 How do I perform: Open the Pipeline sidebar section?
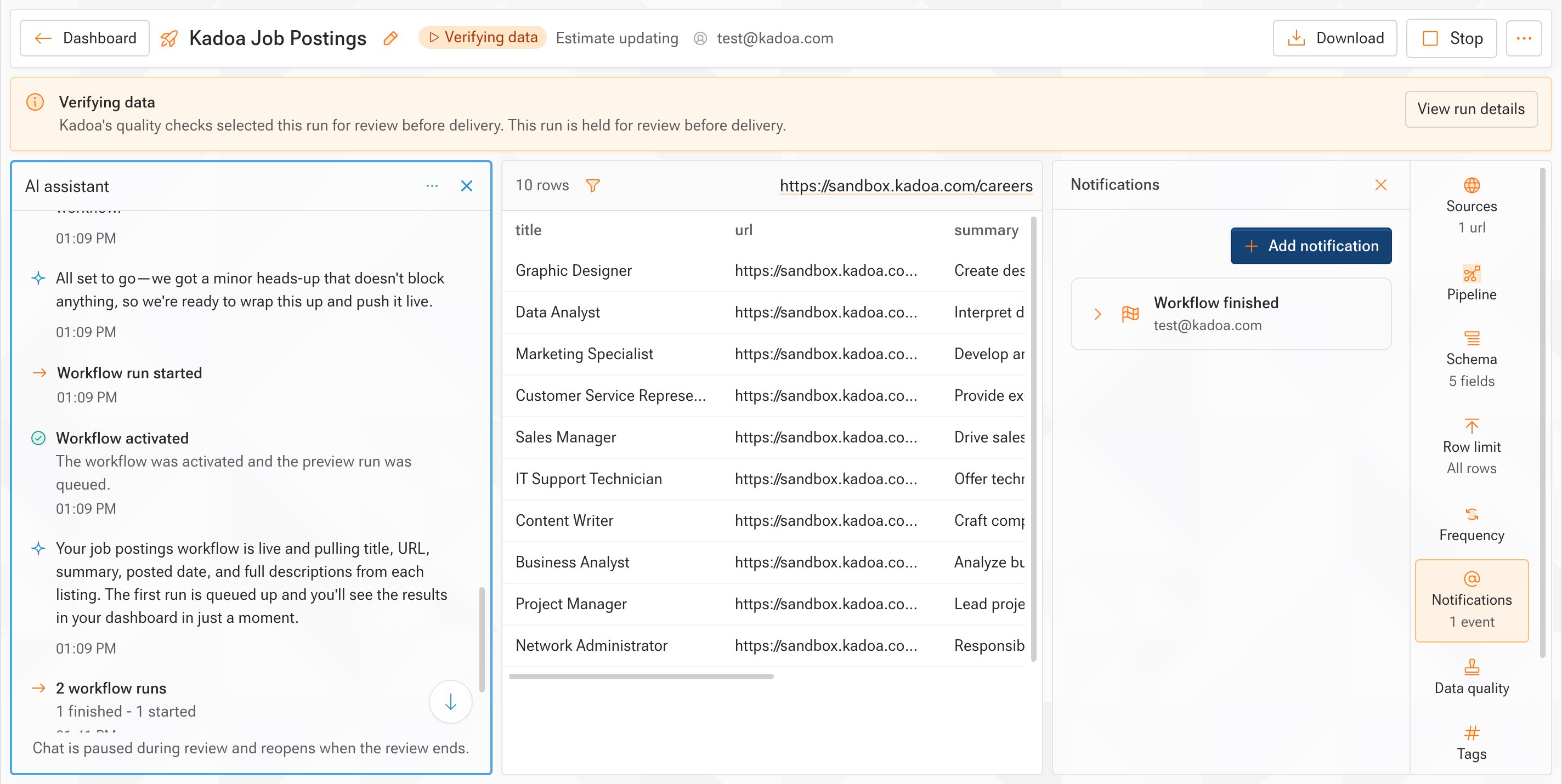tap(1471, 284)
